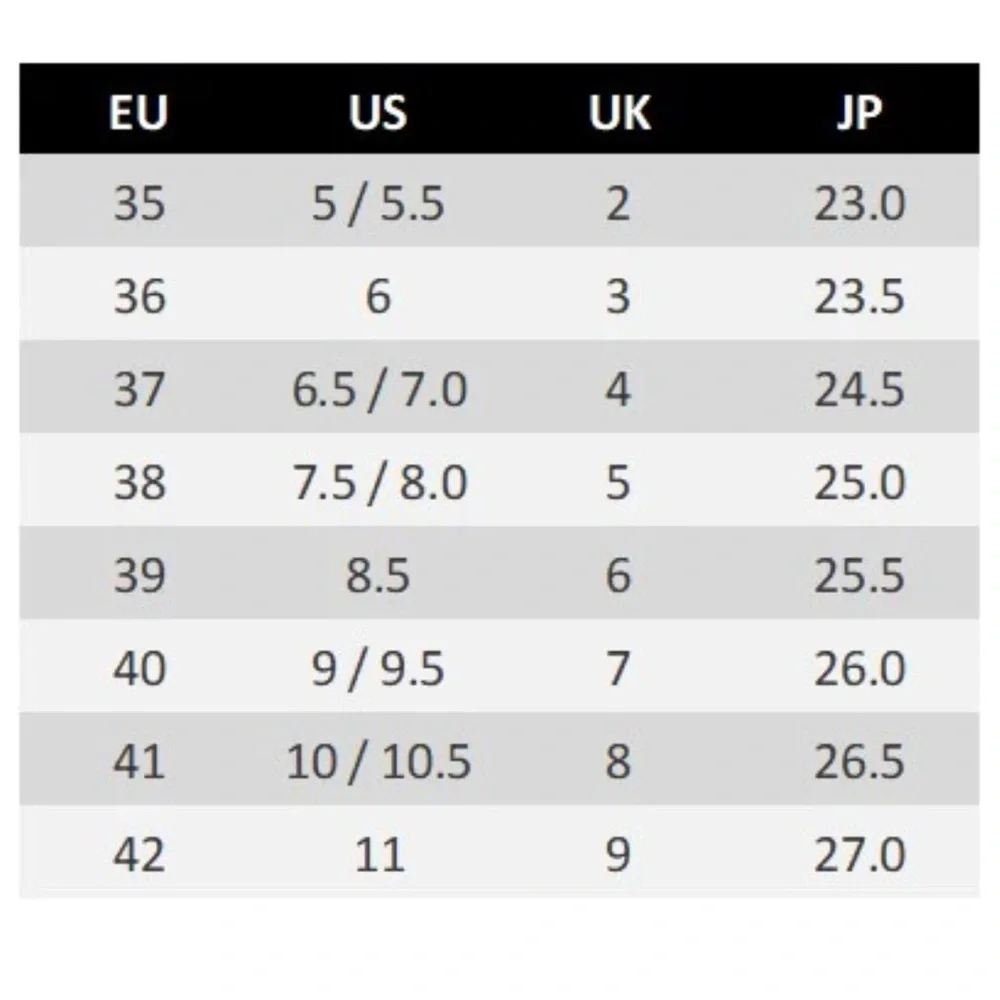Click JP size 23.5 cell
1000x1000 pixels.
859,297
